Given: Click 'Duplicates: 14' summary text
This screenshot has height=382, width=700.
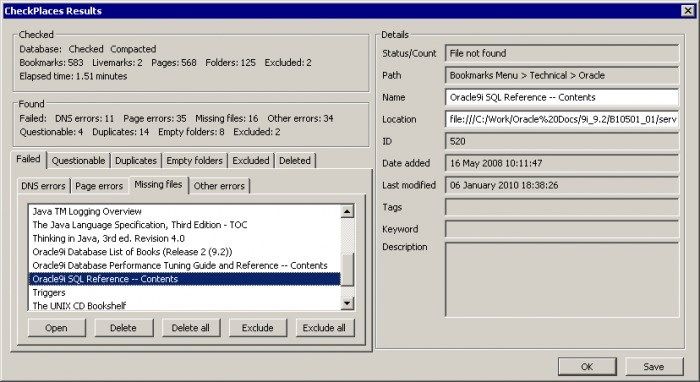Looking at the screenshot, I should [x=121, y=132].
